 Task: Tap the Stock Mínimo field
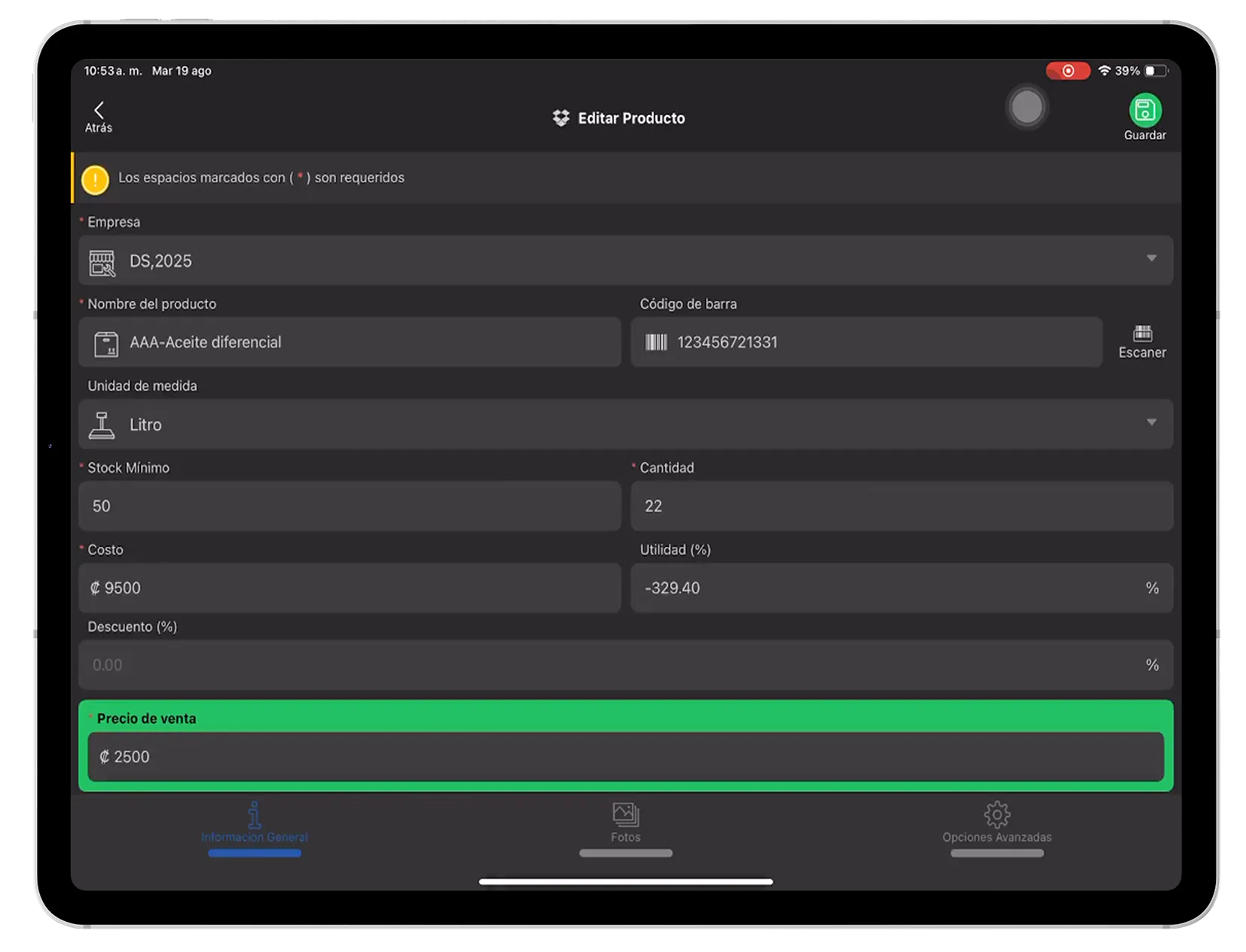350,506
